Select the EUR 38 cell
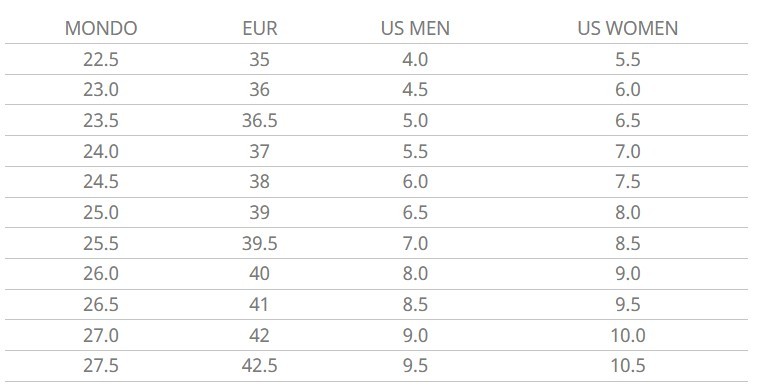Viewport: 760px width, 390px height. [259, 182]
